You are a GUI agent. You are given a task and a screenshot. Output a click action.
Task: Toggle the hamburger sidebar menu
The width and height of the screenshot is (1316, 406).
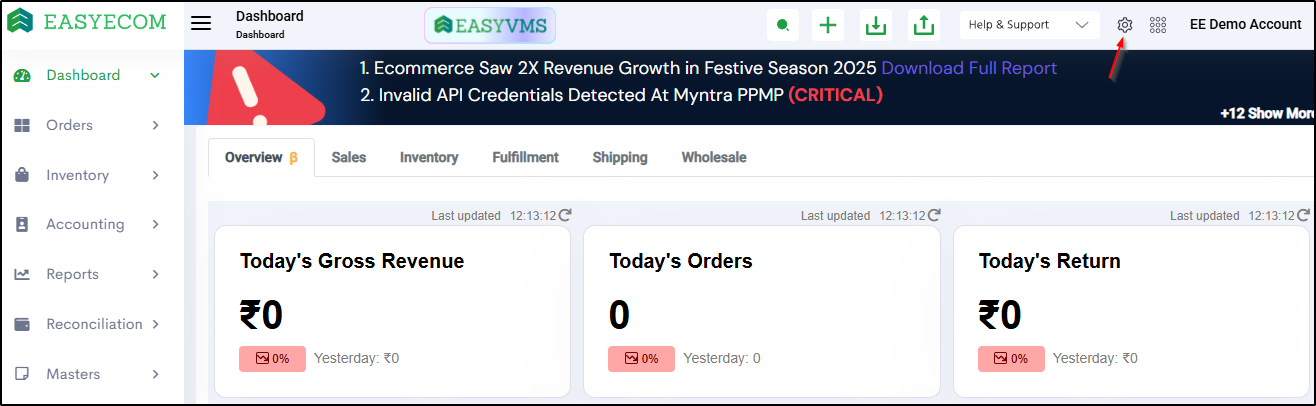pos(201,24)
